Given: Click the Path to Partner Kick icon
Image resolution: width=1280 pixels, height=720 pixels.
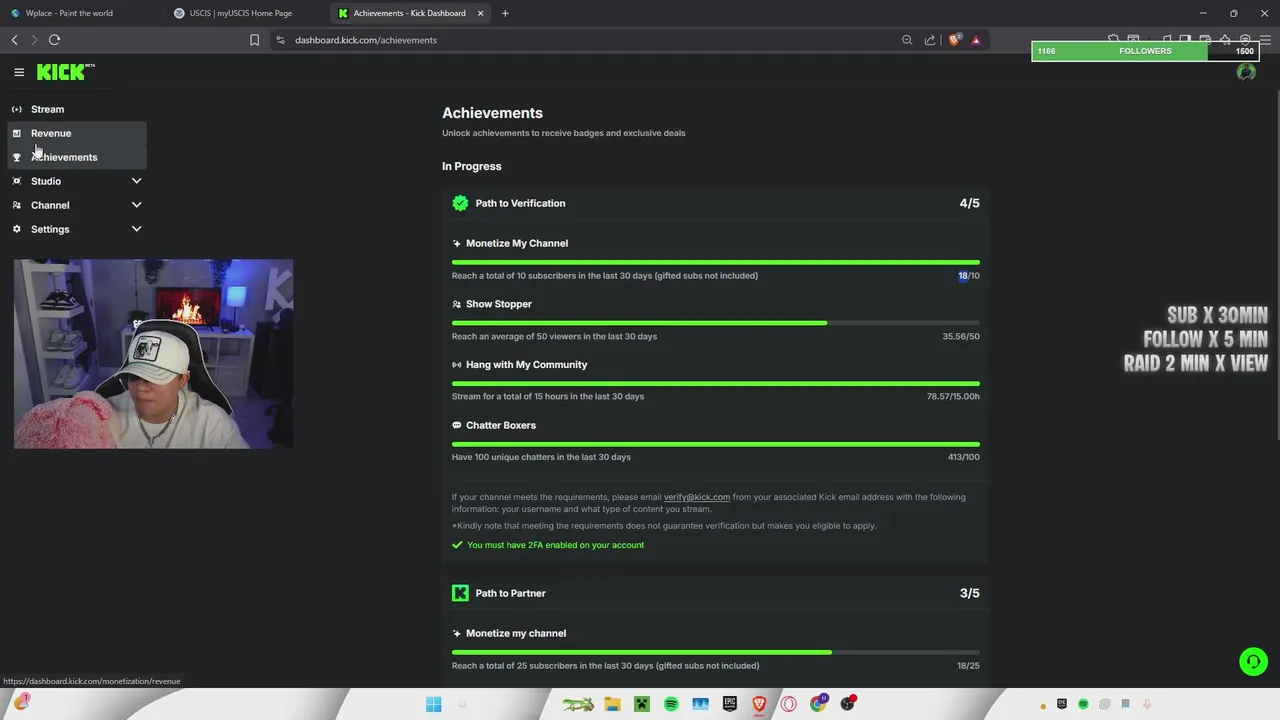Looking at the screenshot, I should point(460,593).
